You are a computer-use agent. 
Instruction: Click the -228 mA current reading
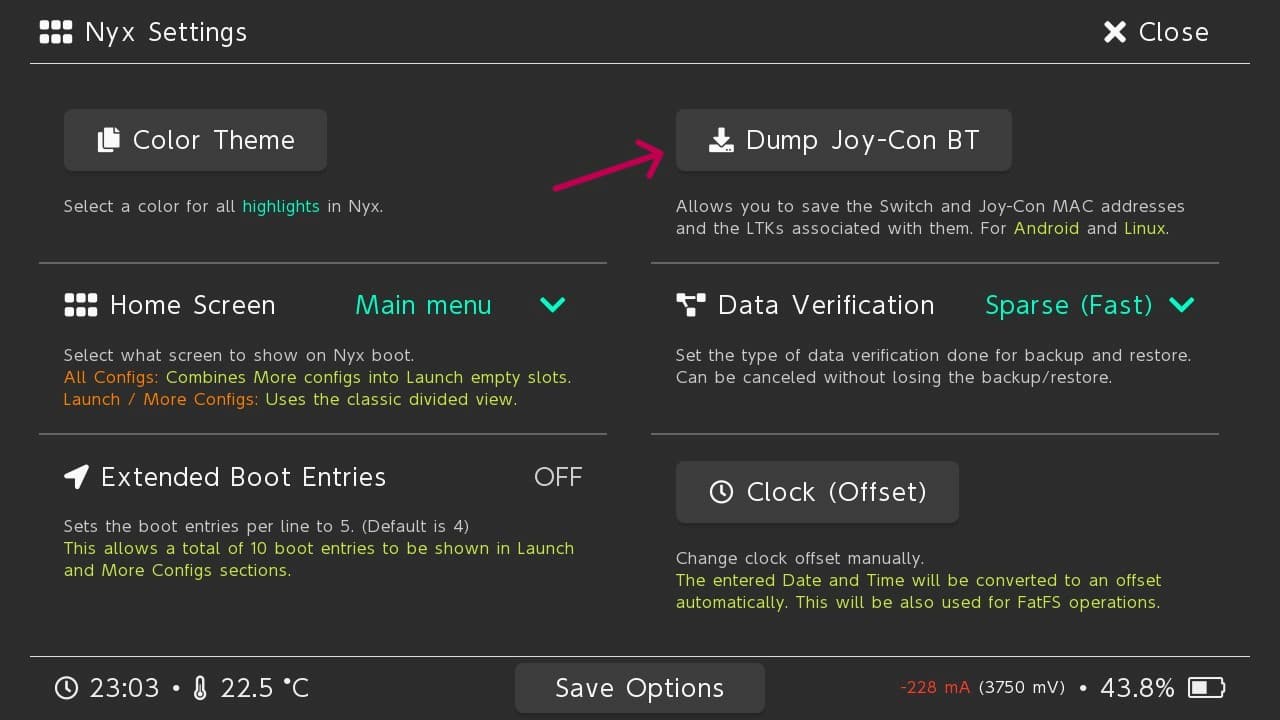point(935,688)
